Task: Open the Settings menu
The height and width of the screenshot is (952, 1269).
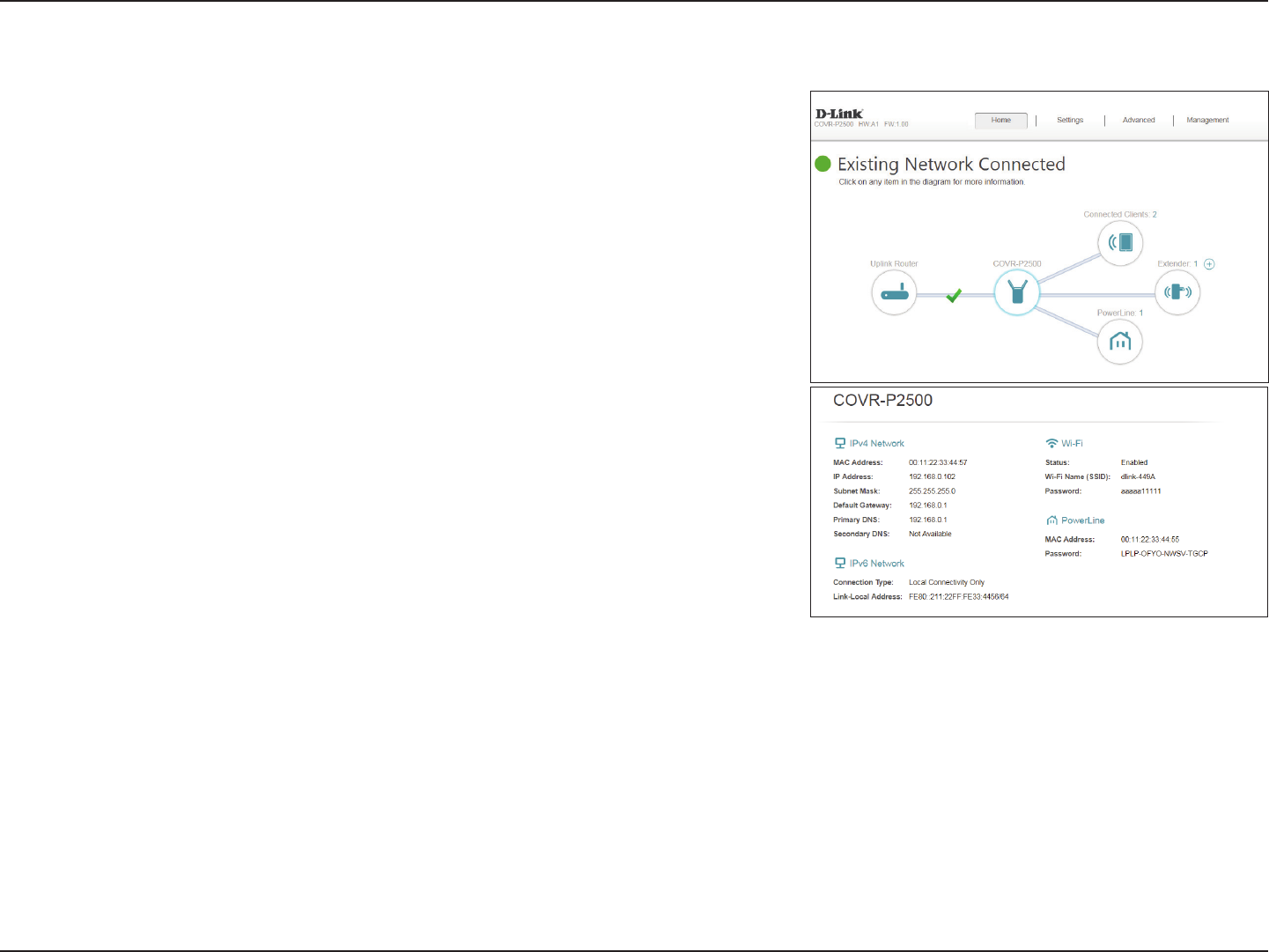Action: coord(1070,121)
